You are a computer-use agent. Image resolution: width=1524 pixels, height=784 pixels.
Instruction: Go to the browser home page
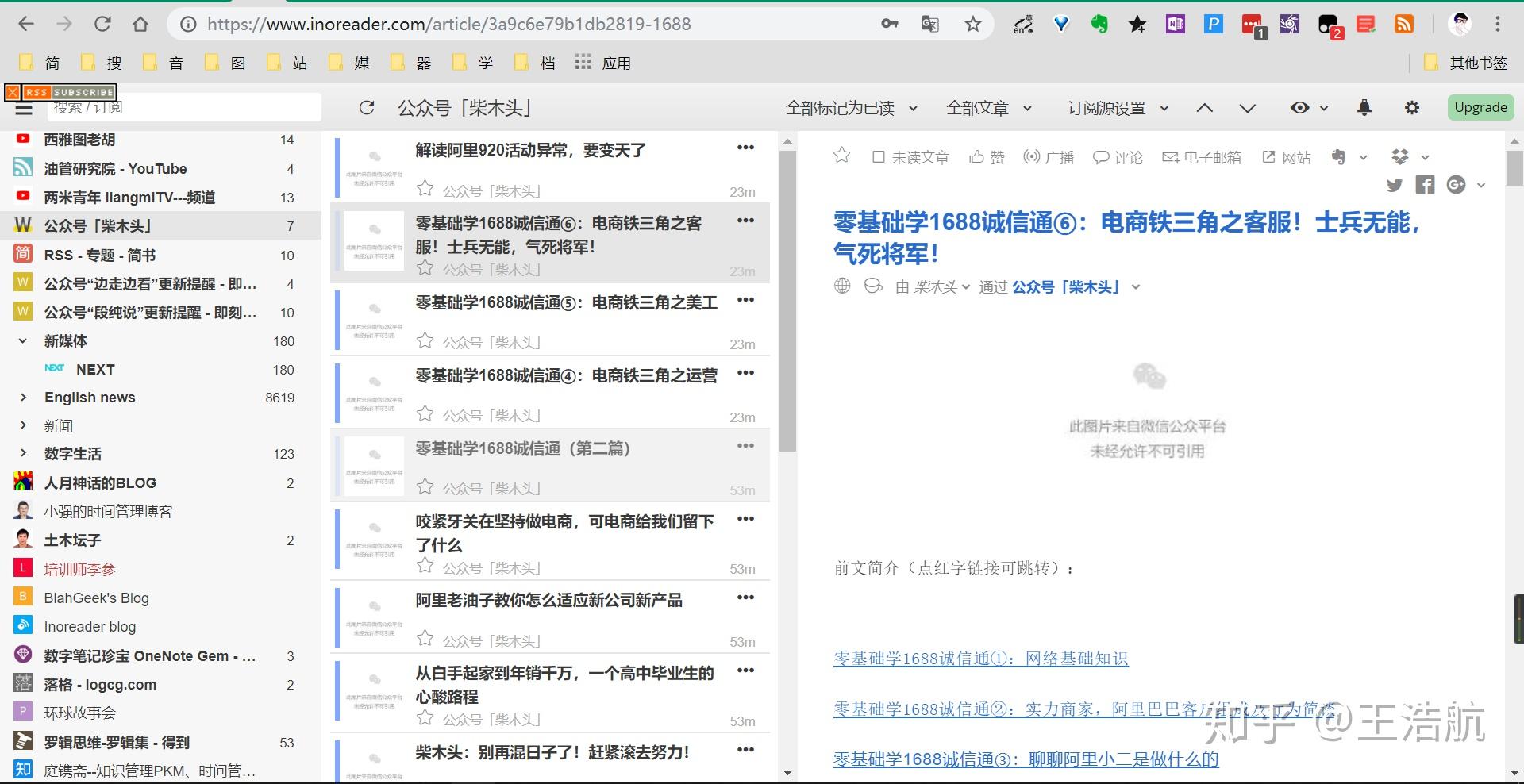[140, 24]
